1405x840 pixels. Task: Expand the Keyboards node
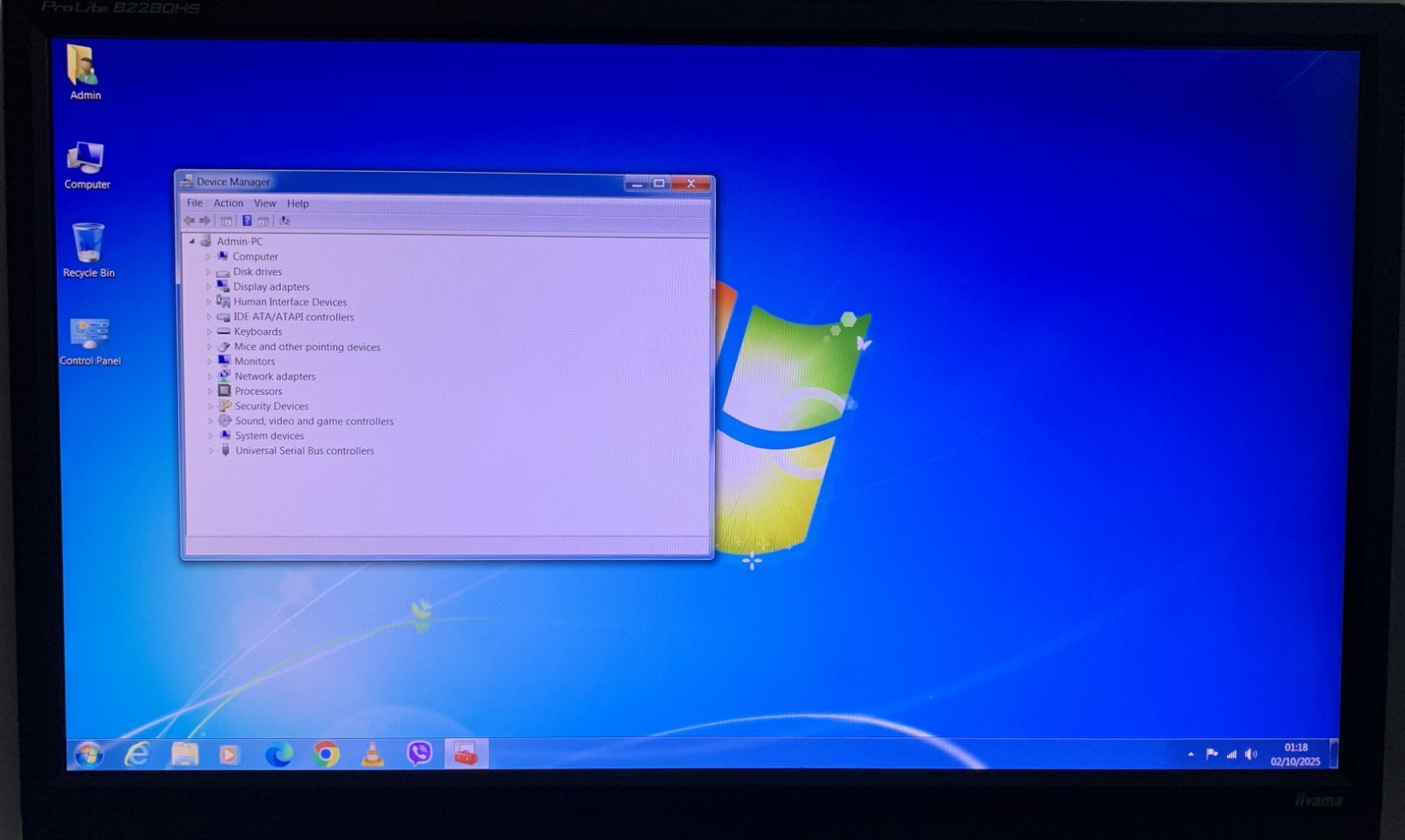tap(209, 332)
